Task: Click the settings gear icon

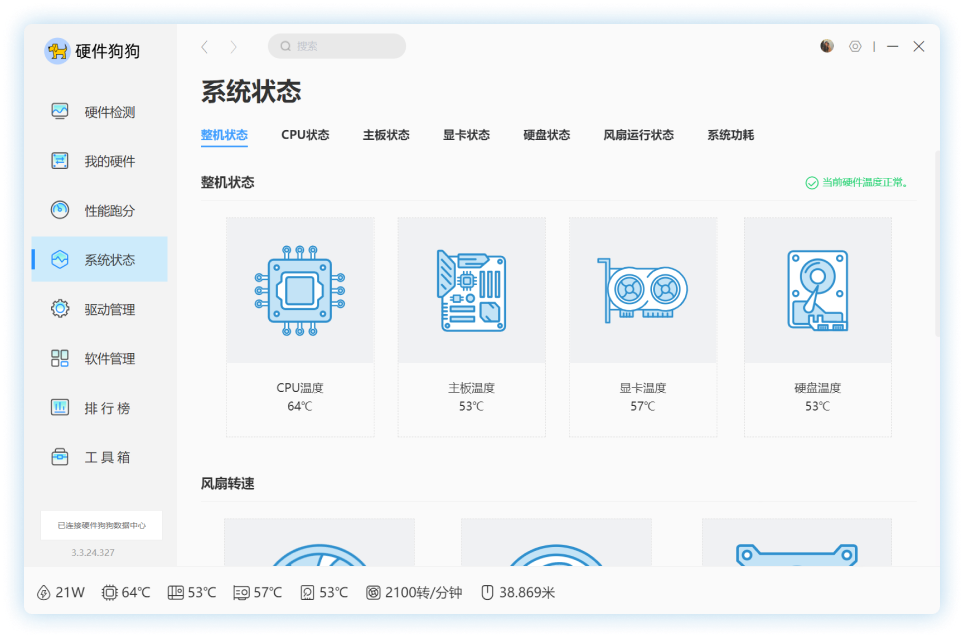Action: coord(855,46)
